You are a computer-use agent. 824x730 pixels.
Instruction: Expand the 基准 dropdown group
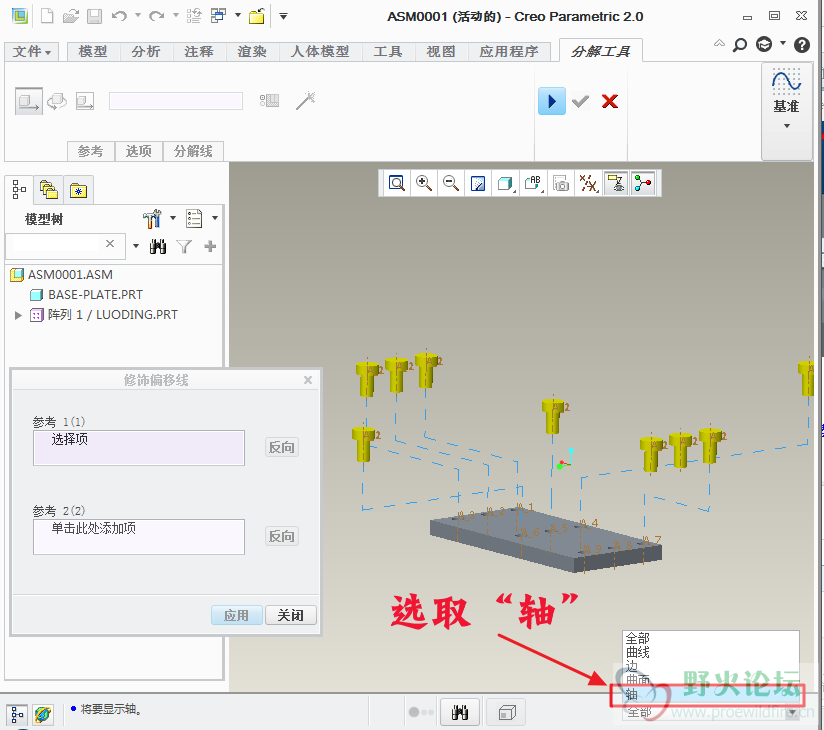[787, 126]
